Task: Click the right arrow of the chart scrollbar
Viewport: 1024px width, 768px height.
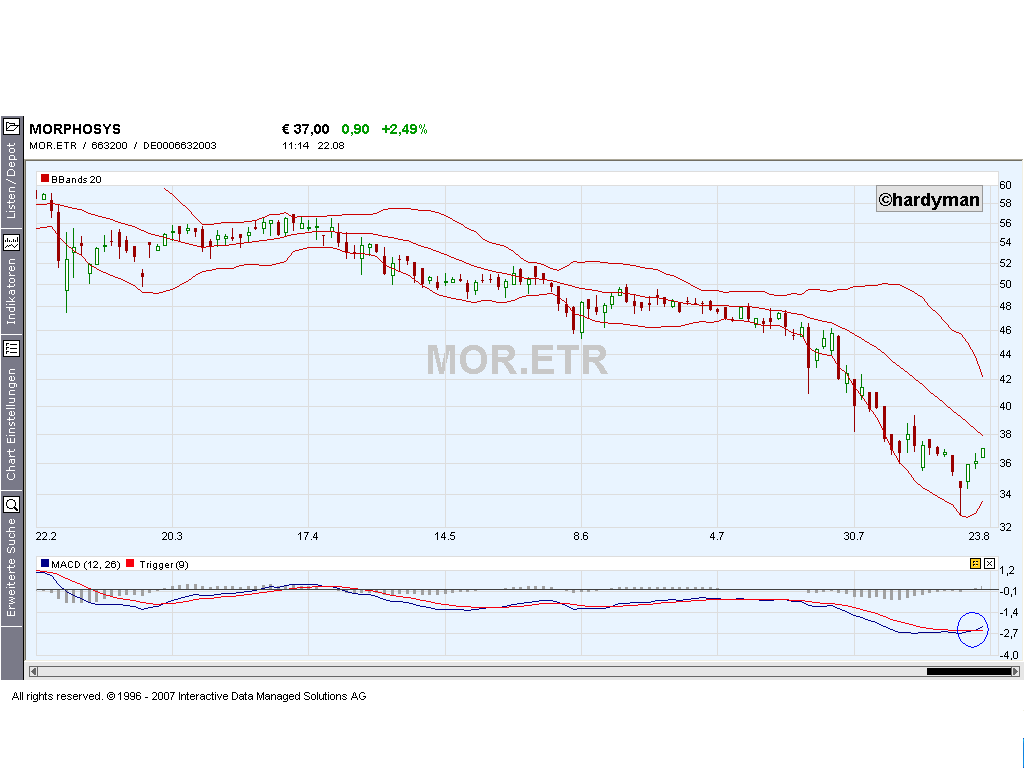Action: [x=1015, y=671]
